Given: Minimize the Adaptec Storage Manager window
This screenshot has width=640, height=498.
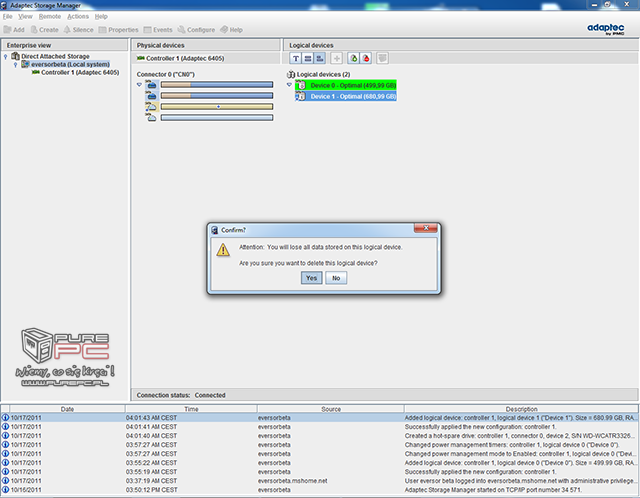Looking at the screenshot, I should (594, 4).
